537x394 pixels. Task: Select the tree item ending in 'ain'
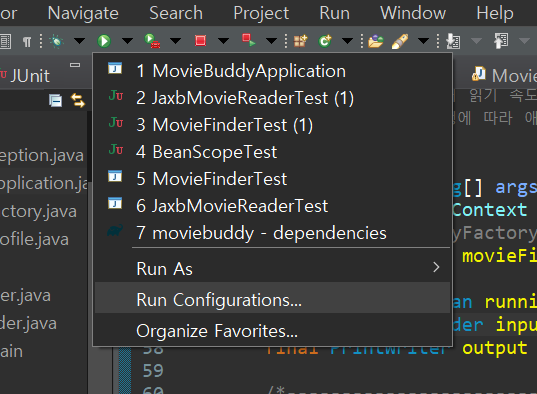12,352
